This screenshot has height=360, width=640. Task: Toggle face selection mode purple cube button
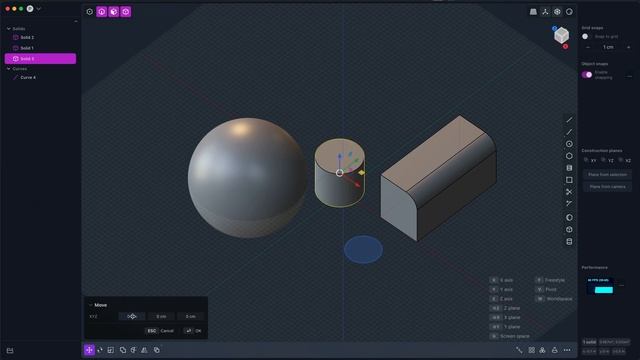click(114, 12)
